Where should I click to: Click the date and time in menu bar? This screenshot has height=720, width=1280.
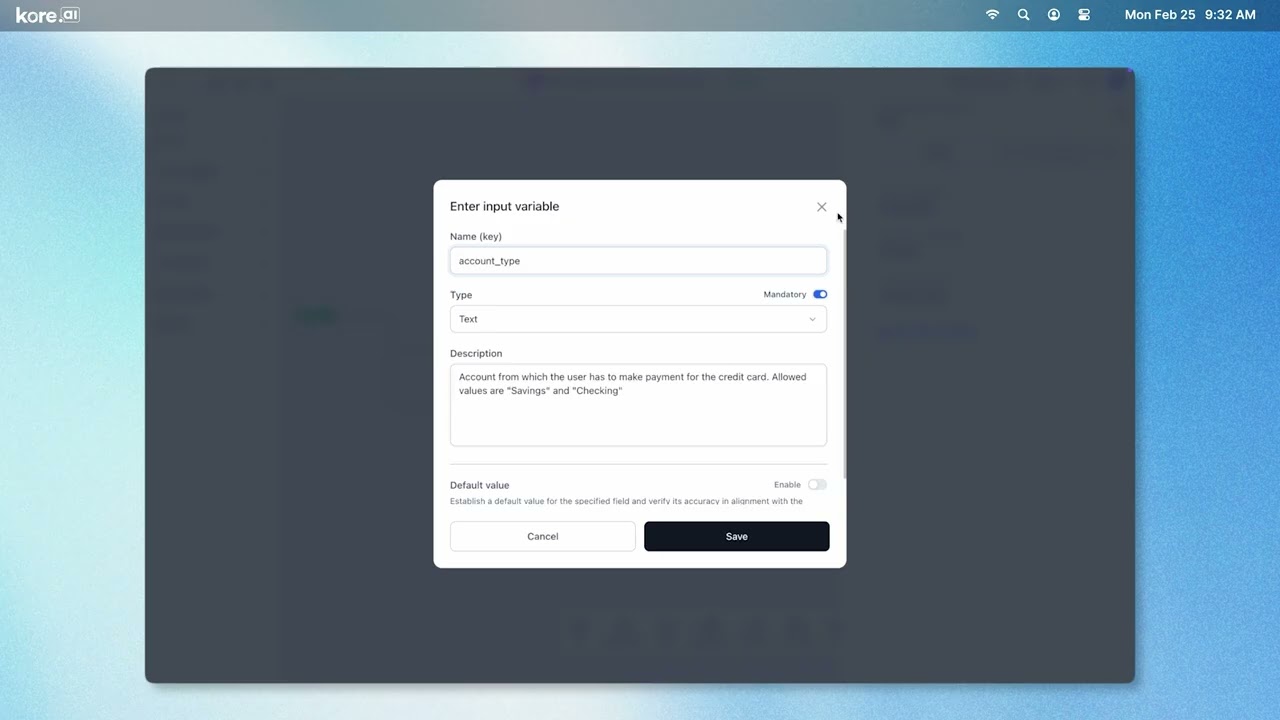pos(1190,15)
